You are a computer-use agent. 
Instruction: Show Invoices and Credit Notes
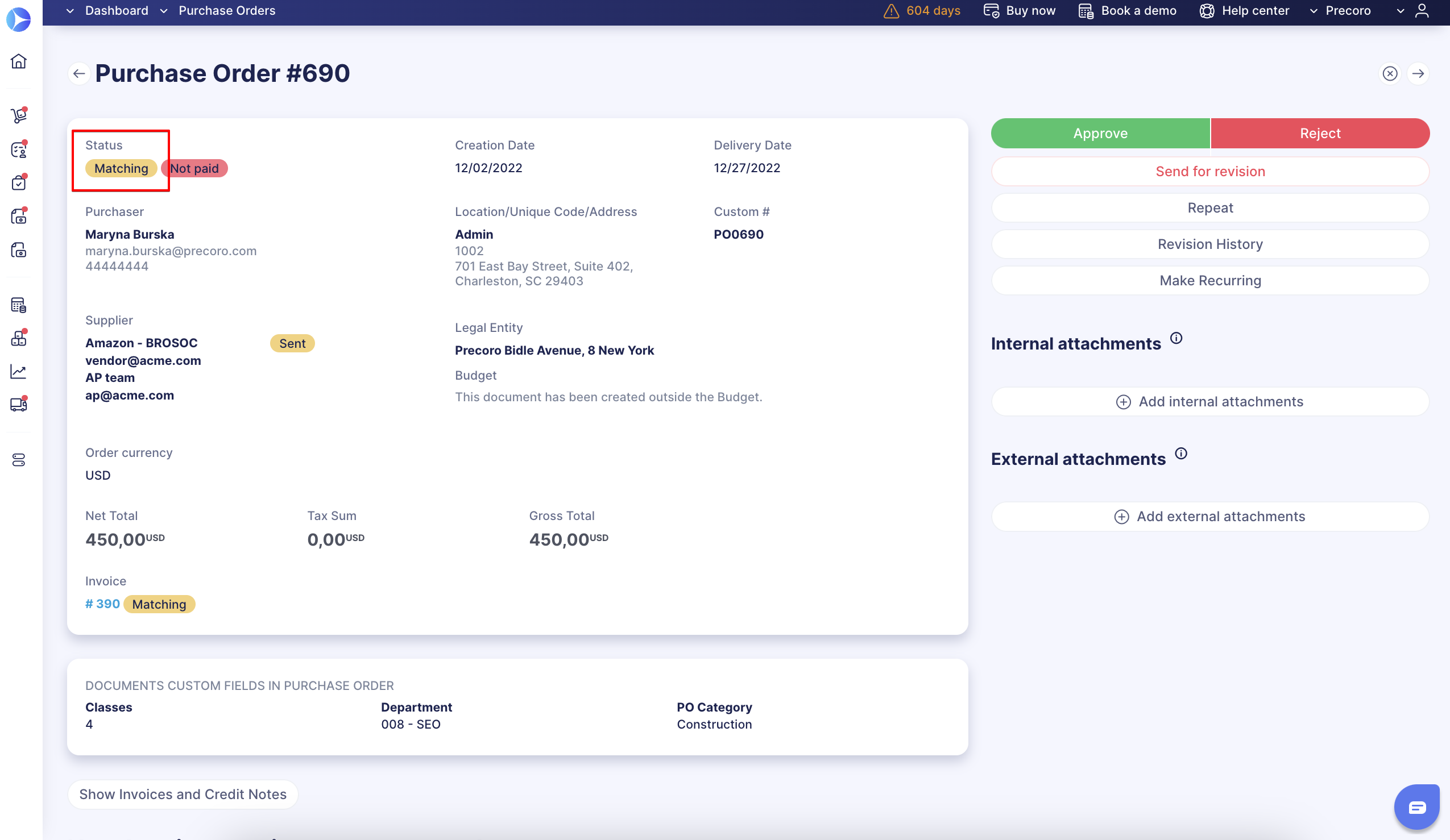(183, 795)
